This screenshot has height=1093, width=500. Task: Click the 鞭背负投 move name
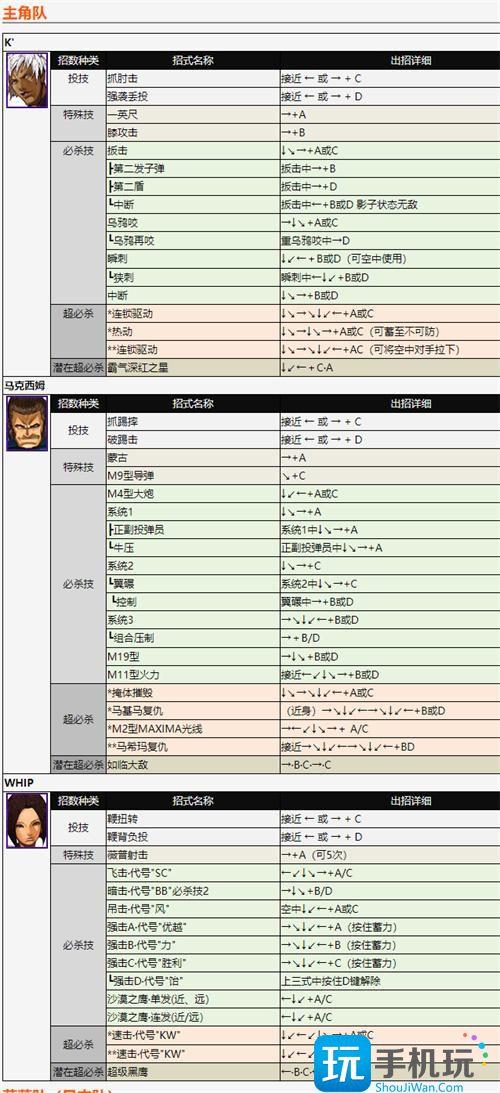(128, 836)
